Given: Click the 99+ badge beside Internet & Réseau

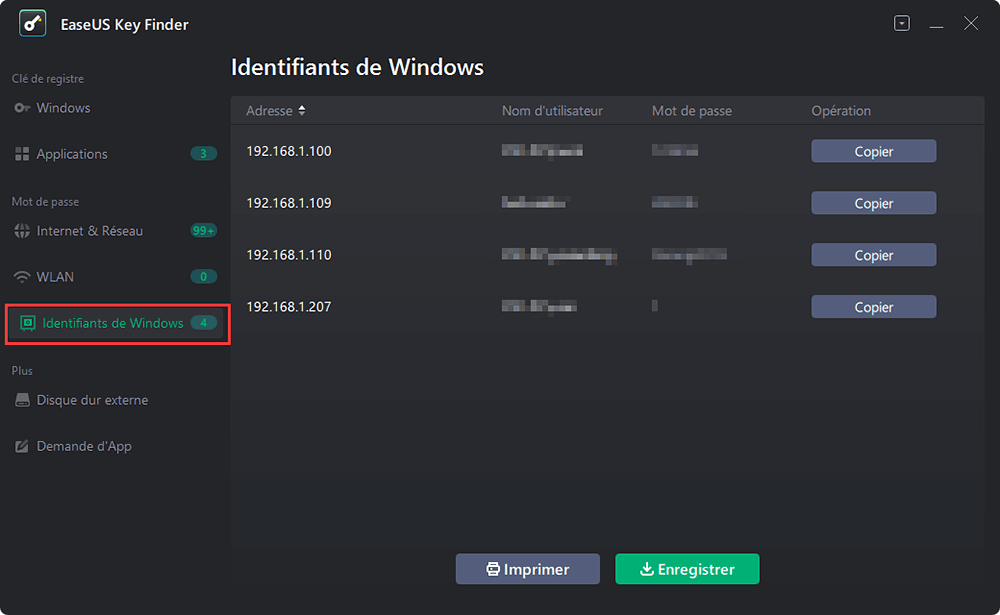Looking at the screenshot, I should click(x=203, y=230).
